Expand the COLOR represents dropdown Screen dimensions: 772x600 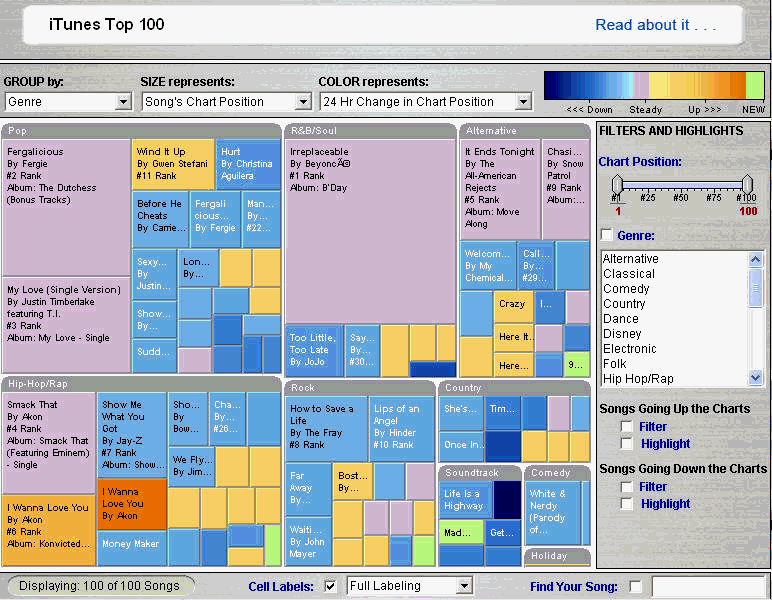425,101
